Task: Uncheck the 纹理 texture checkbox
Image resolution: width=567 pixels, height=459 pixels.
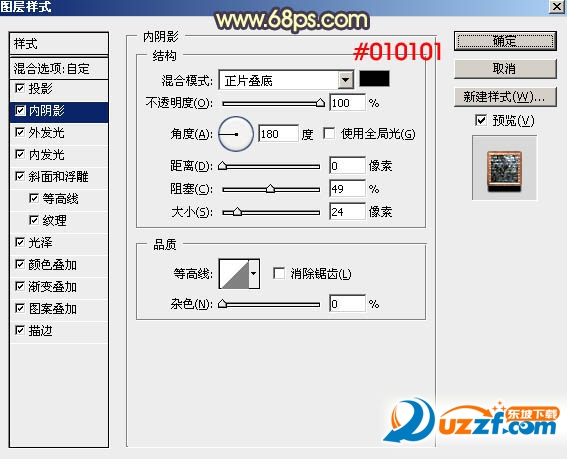Action: tap(34, 220)
